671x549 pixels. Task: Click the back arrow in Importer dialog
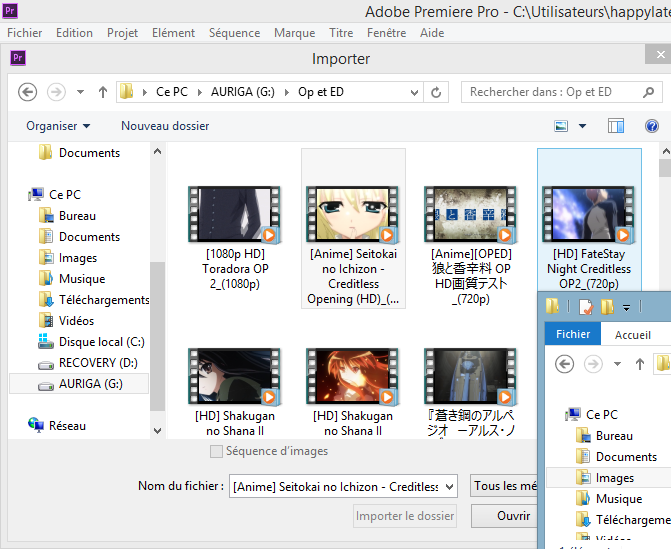27,92
